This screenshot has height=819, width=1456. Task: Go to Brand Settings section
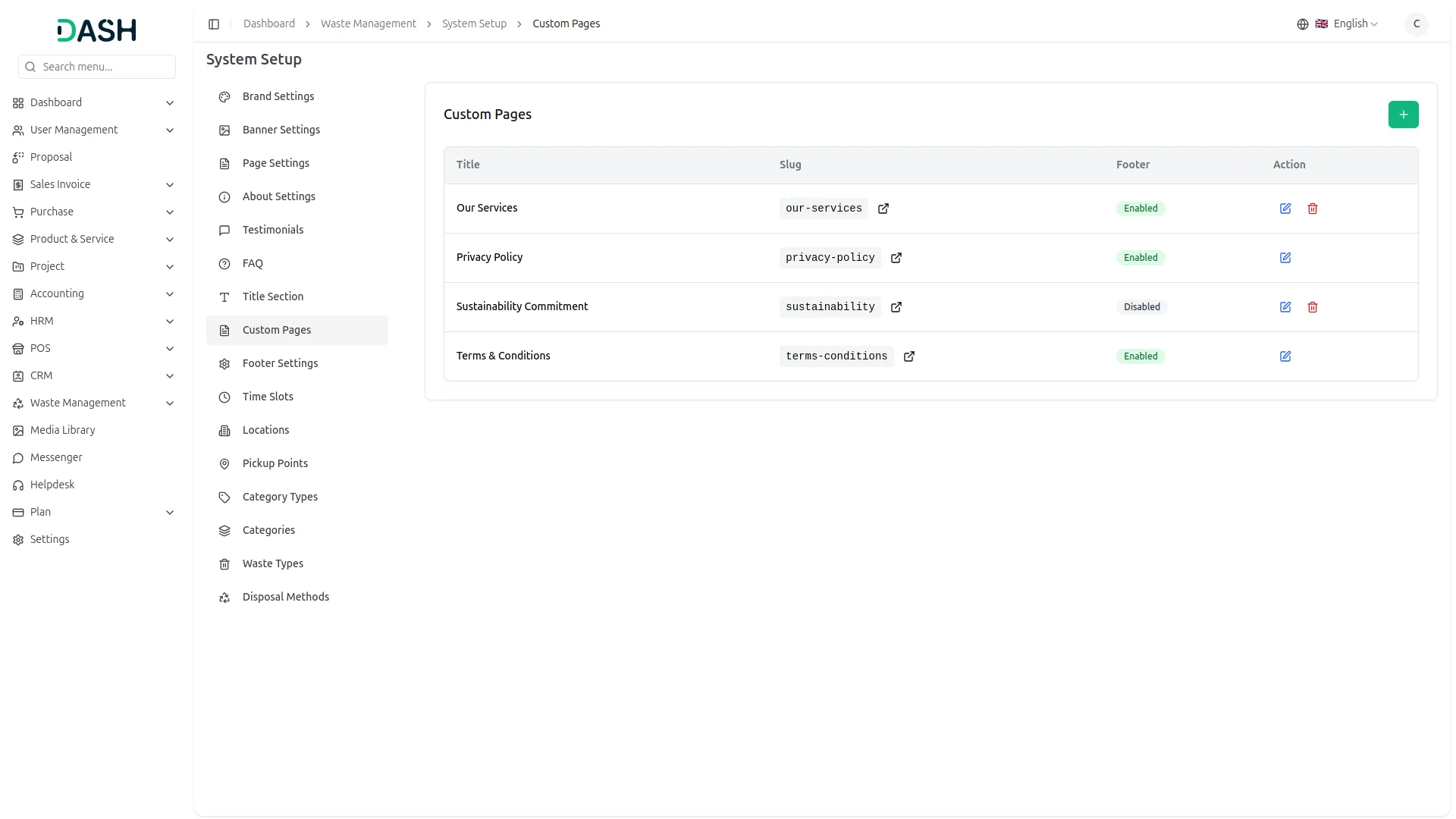278,96
